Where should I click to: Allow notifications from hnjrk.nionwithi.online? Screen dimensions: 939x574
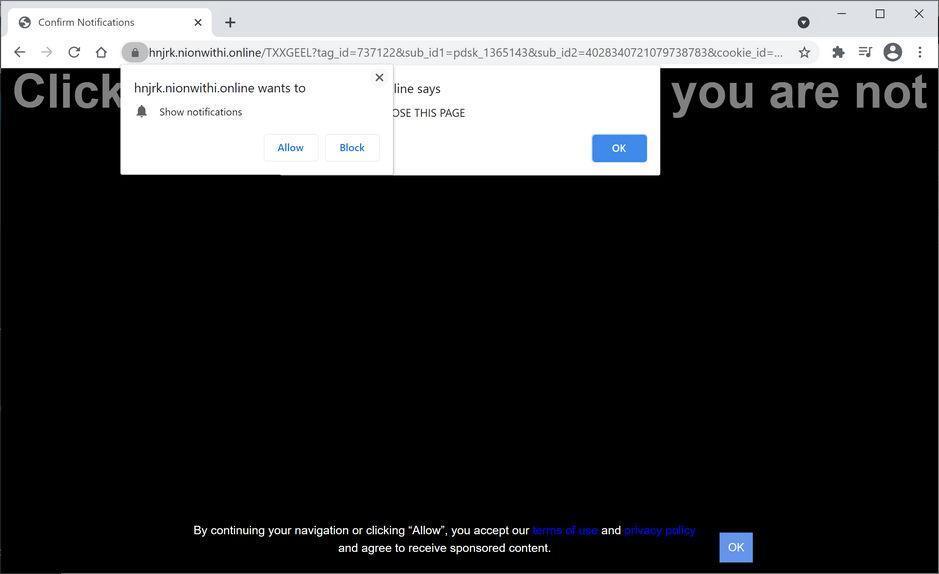[x=290, y=148]
